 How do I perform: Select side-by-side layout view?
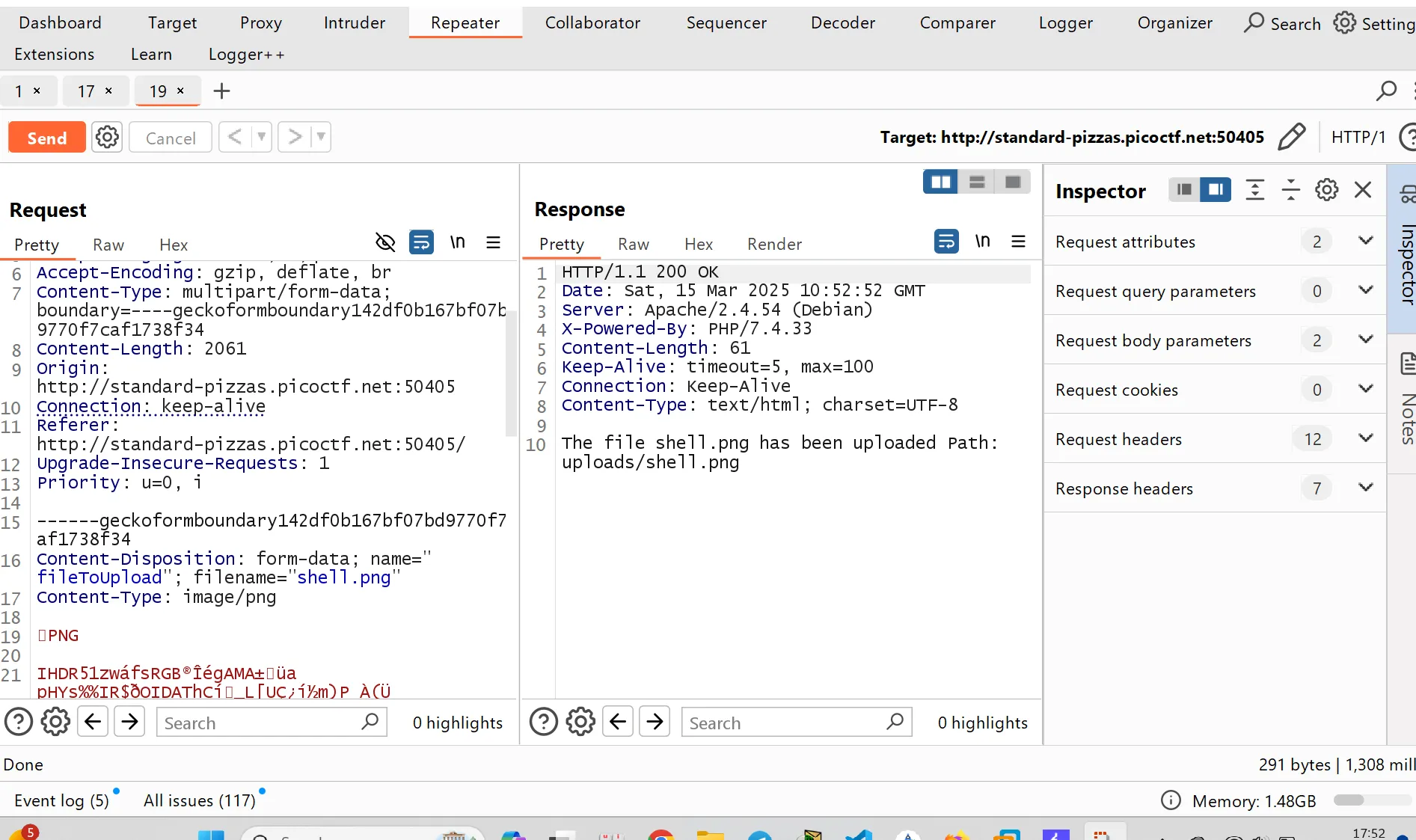(x=940, y=182)
